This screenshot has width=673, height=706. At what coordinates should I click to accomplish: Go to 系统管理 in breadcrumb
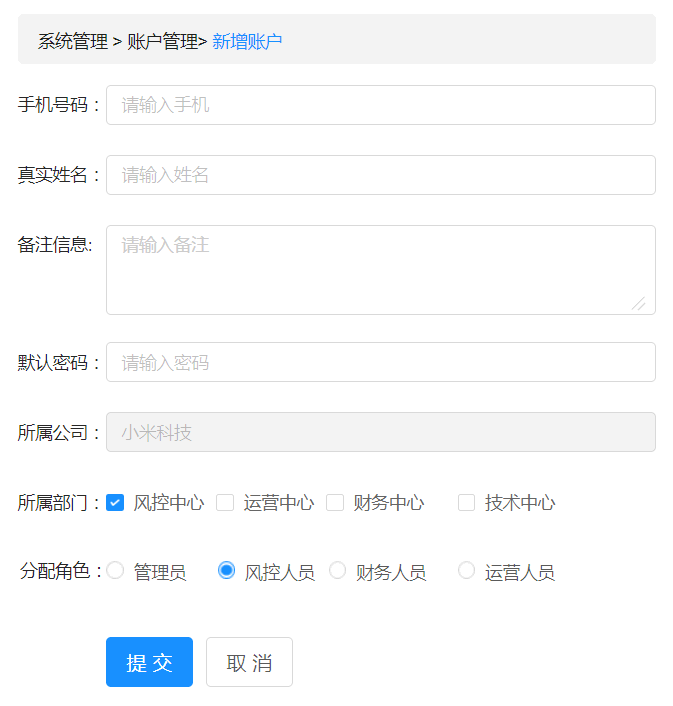(x=73, y=41)
